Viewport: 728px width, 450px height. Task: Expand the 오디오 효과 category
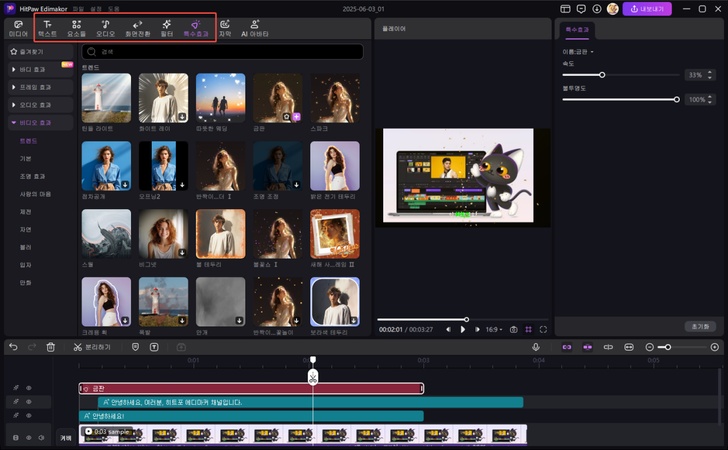[41, 104]
